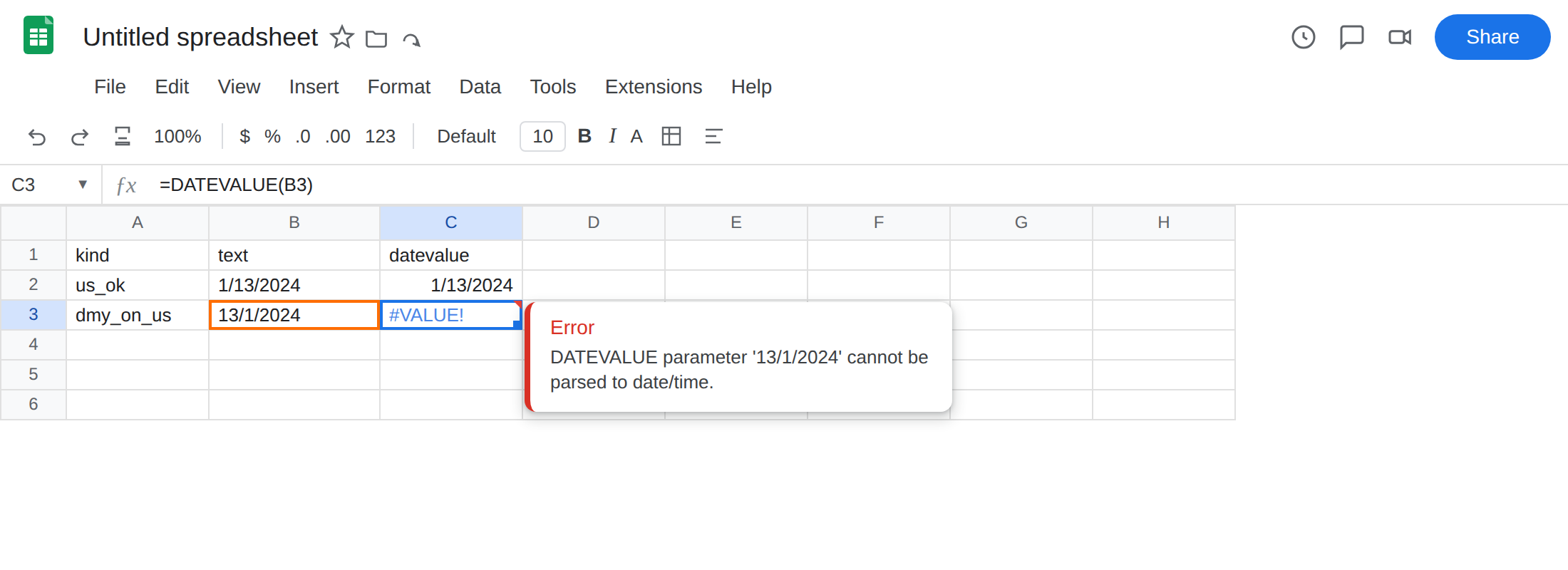The height and width of the screenshot is (570, 1568).
Task: Star the Untitled spreadsheet
Action: click(342, 37)
